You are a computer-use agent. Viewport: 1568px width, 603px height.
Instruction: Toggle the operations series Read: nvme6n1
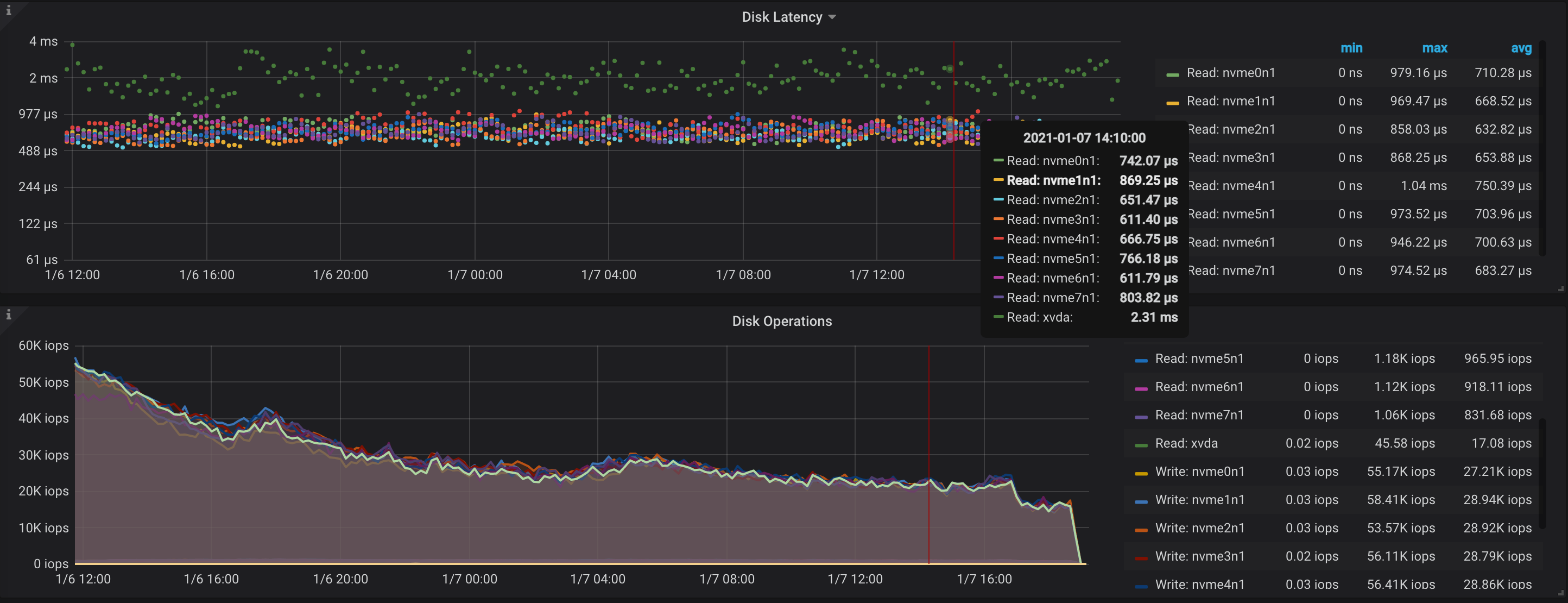(x=1199, y=387)
